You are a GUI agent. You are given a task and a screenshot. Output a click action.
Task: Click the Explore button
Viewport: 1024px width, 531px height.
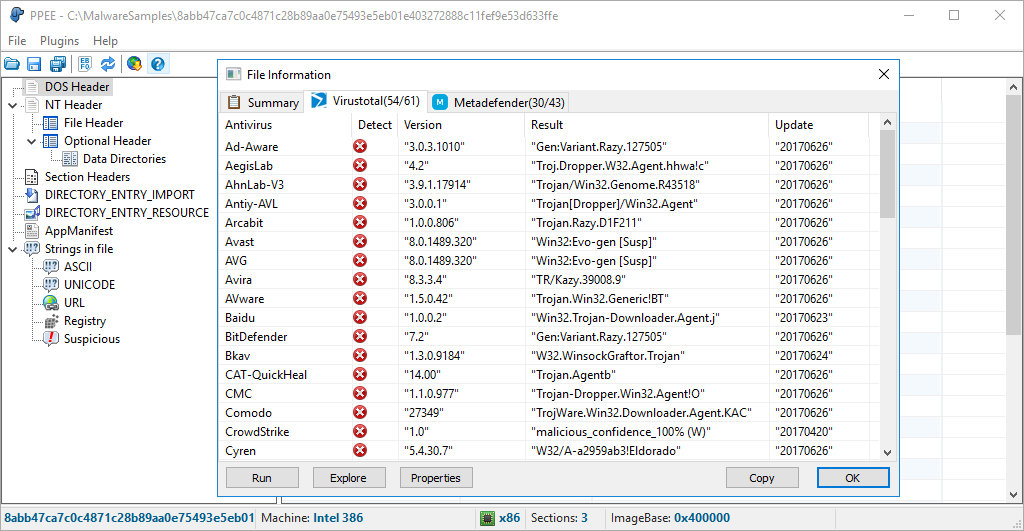click(x=349, y=477)
